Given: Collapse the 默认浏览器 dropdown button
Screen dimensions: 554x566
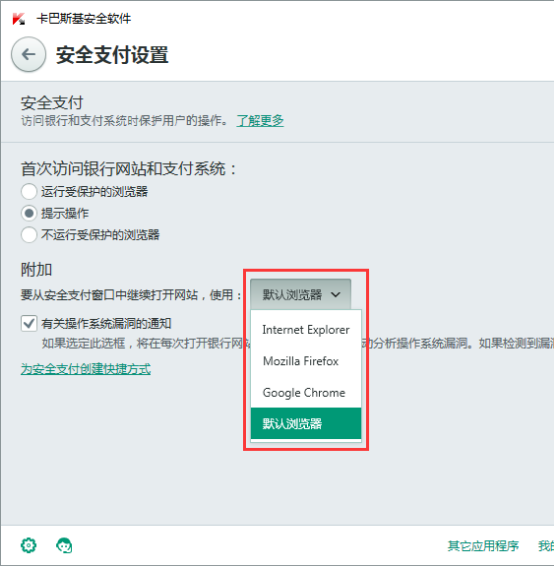Looking at the screenshot, I should pyautogui.click(x=301, y=294).
